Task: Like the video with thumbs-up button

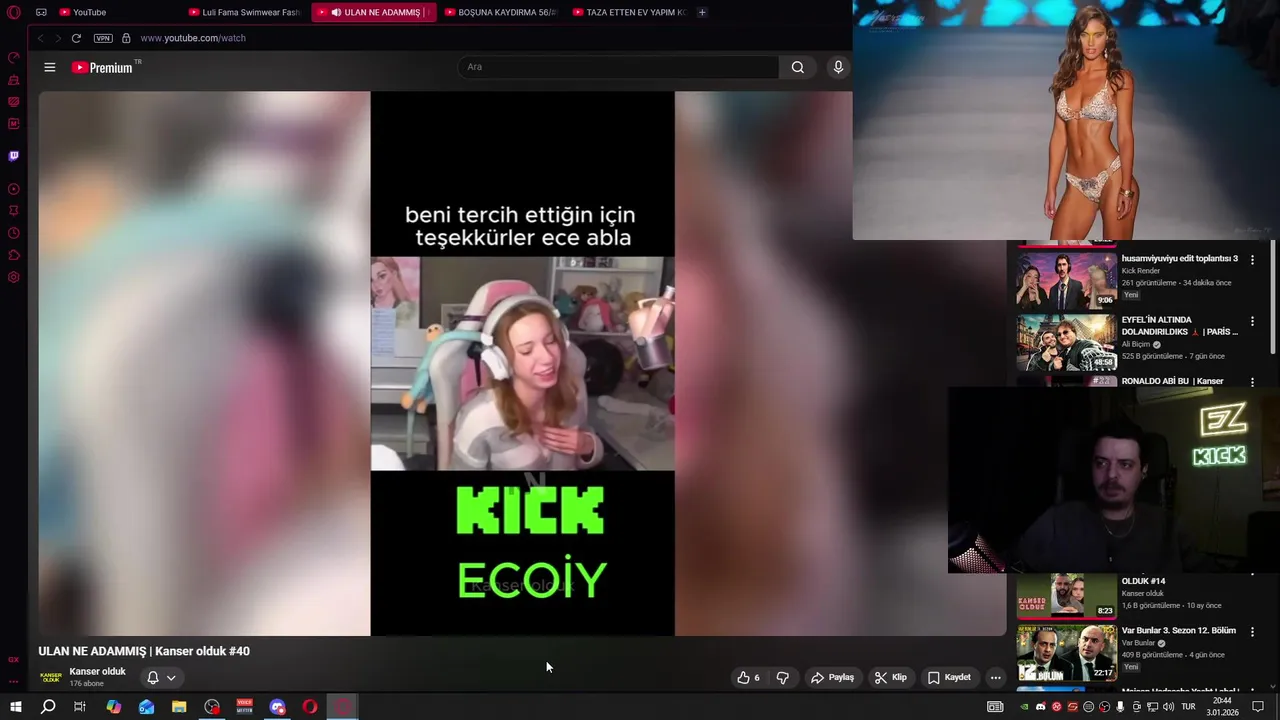Action: click(x=748, y=678)
